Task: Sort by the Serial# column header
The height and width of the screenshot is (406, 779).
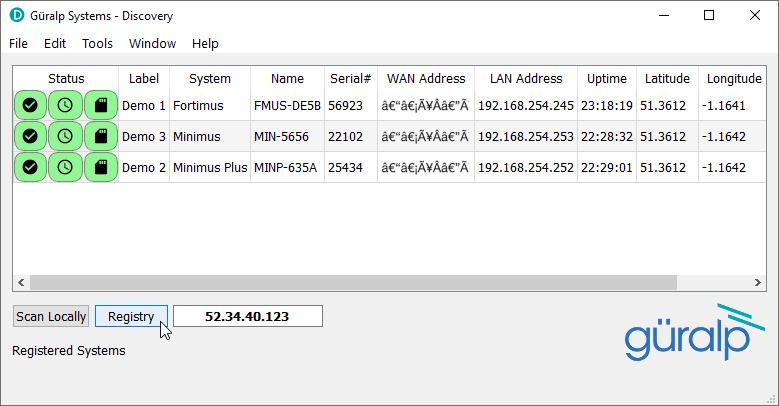Action: (x=351, y=79)
